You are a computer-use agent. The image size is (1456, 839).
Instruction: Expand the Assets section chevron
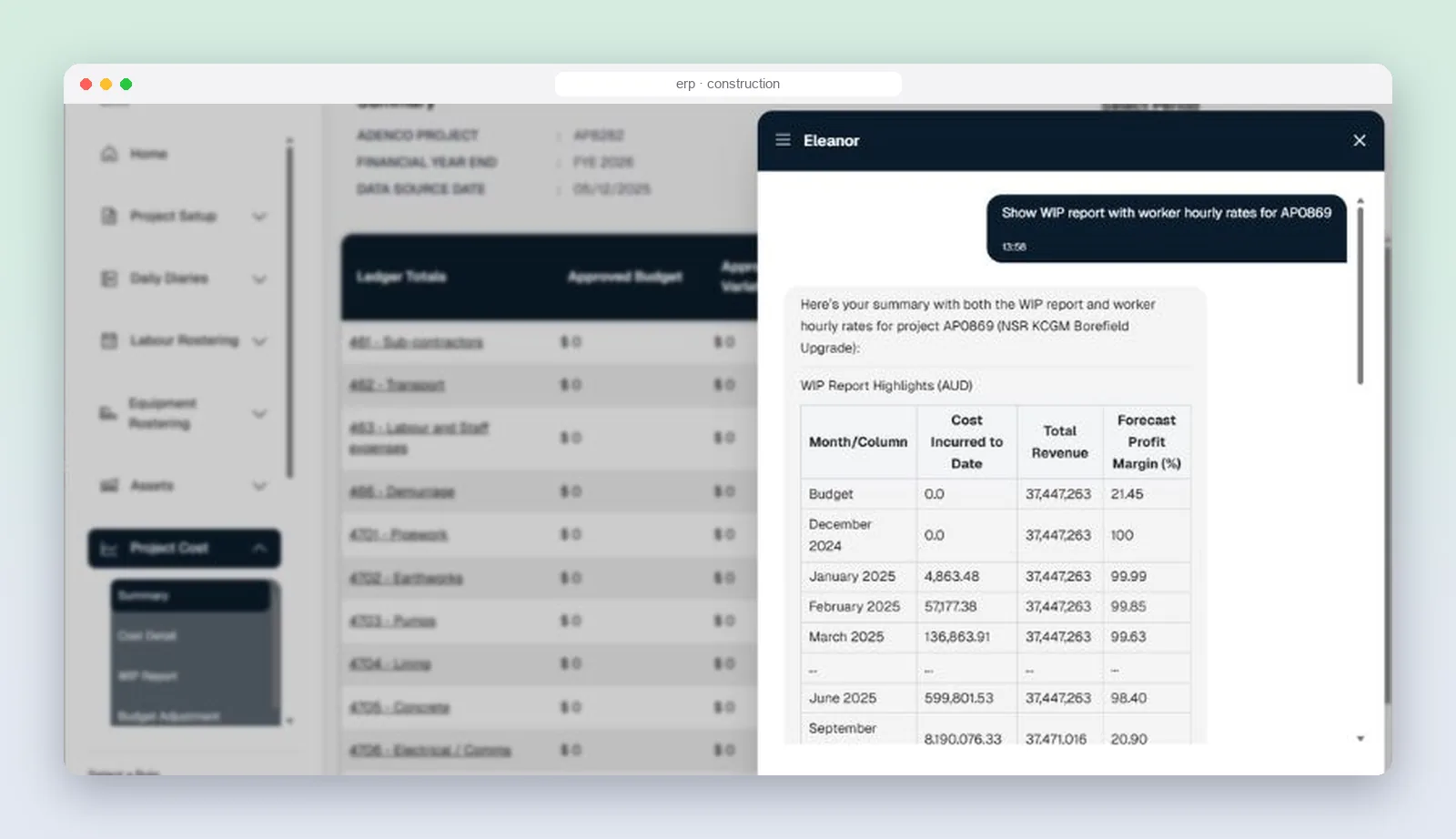259,486
